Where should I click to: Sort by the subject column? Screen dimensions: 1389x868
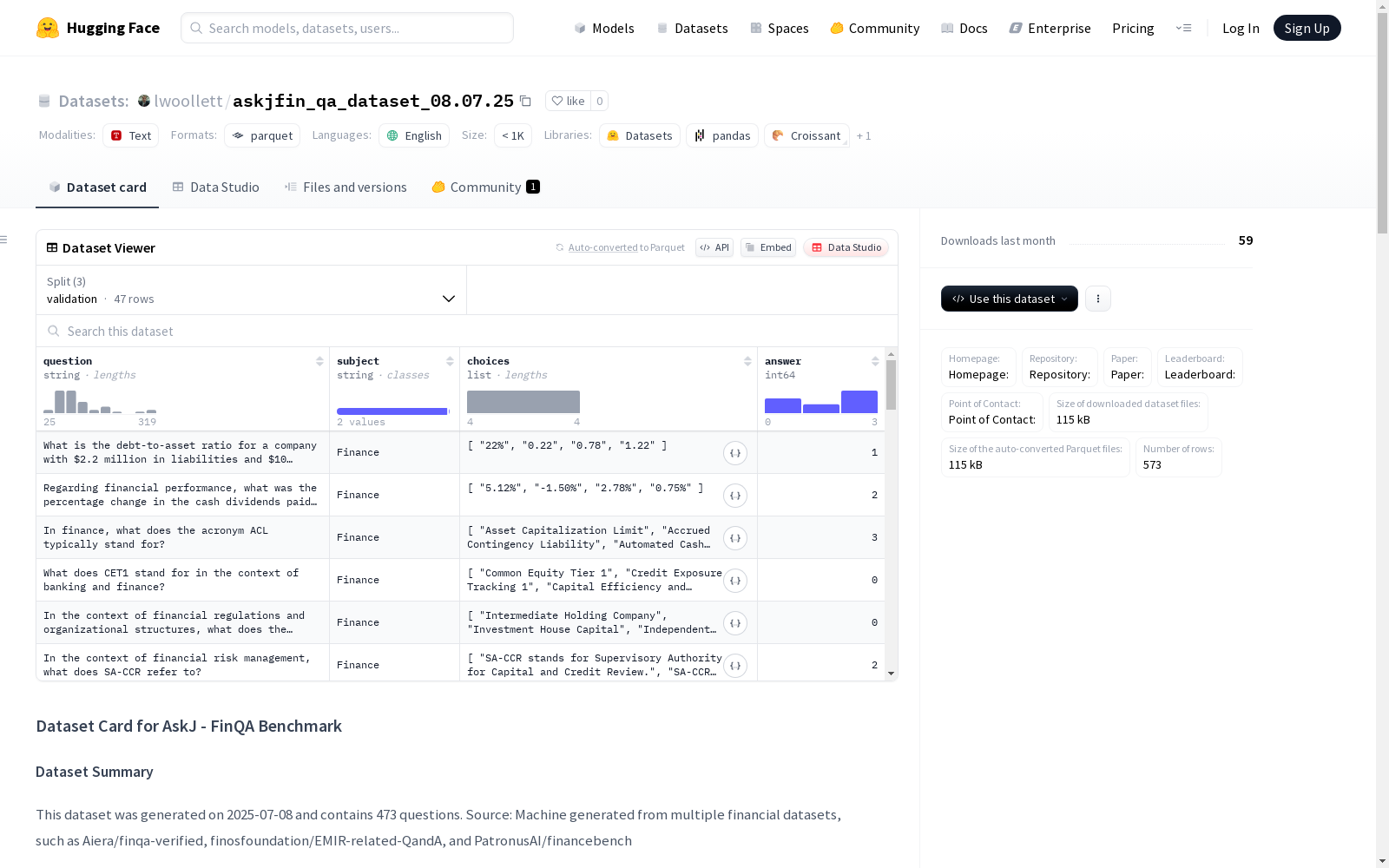pos(450,361)
